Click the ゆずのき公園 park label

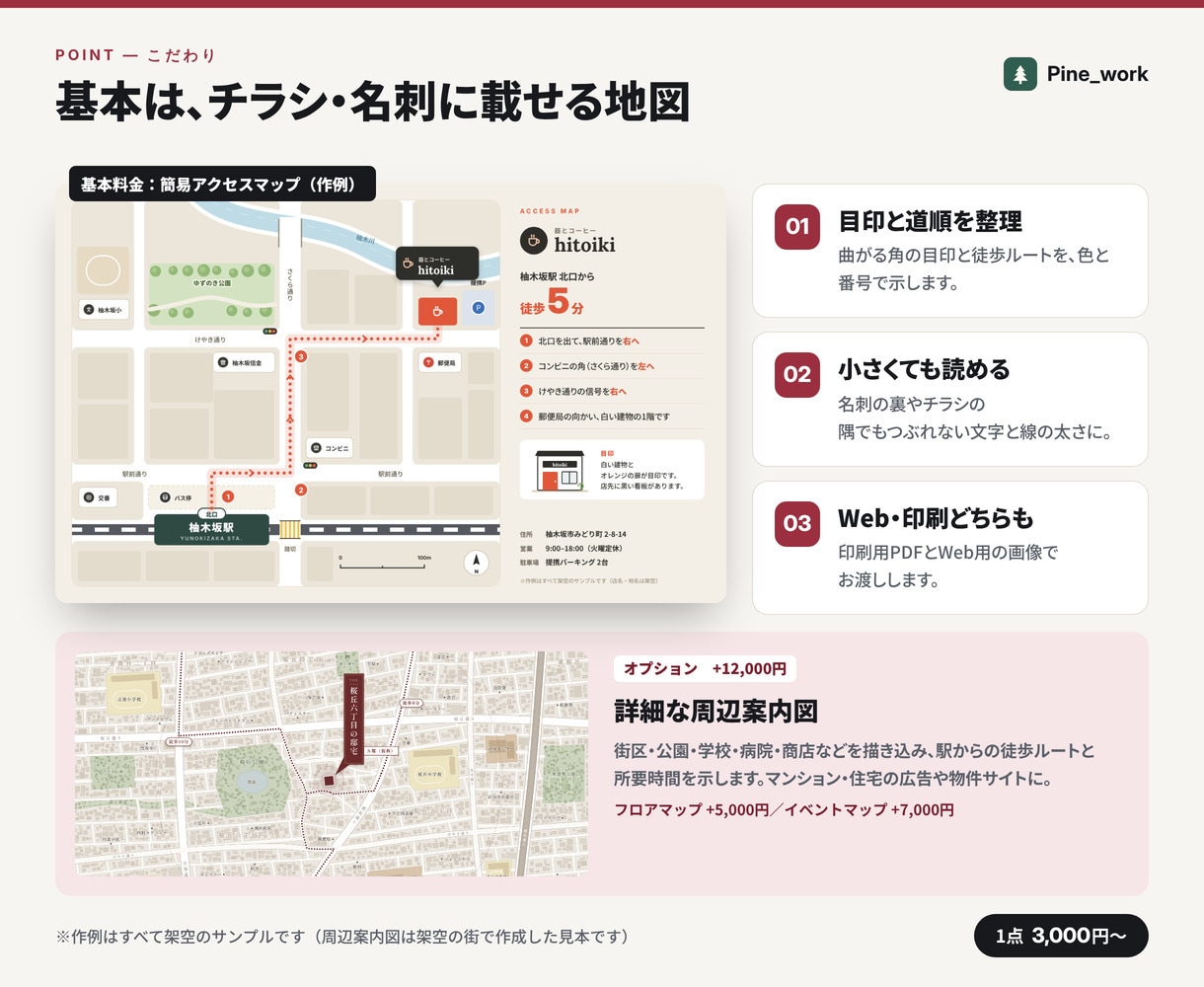tap(211, 283)
